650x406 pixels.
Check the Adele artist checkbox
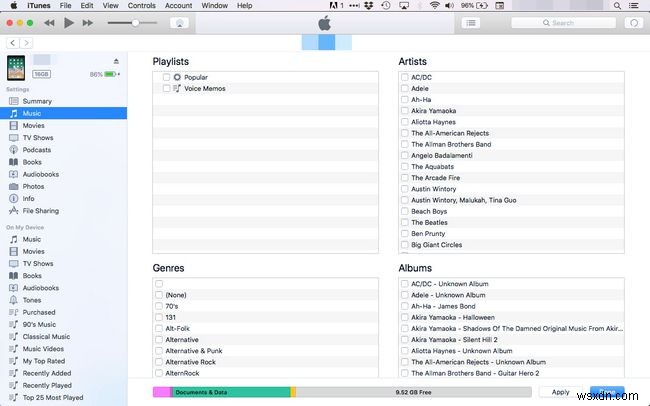coord(404,88)
